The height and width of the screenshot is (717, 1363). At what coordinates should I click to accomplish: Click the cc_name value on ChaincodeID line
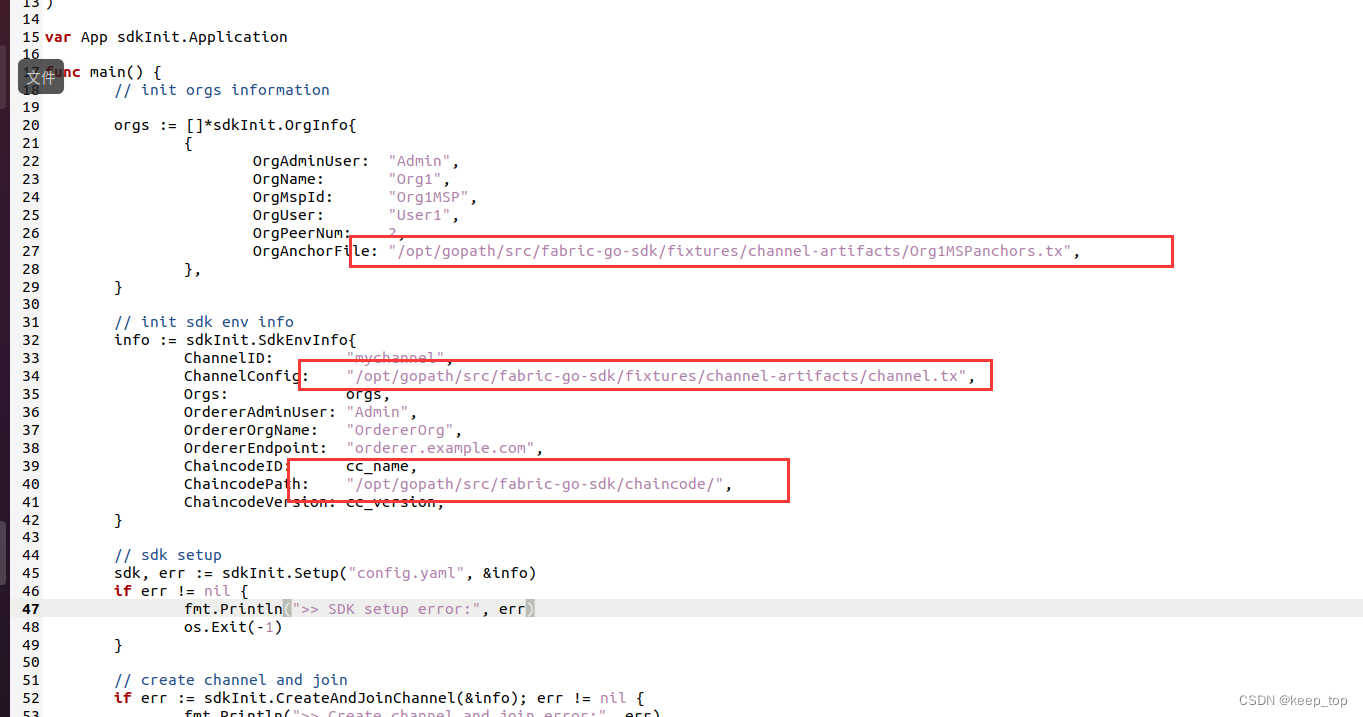(377, 466)
